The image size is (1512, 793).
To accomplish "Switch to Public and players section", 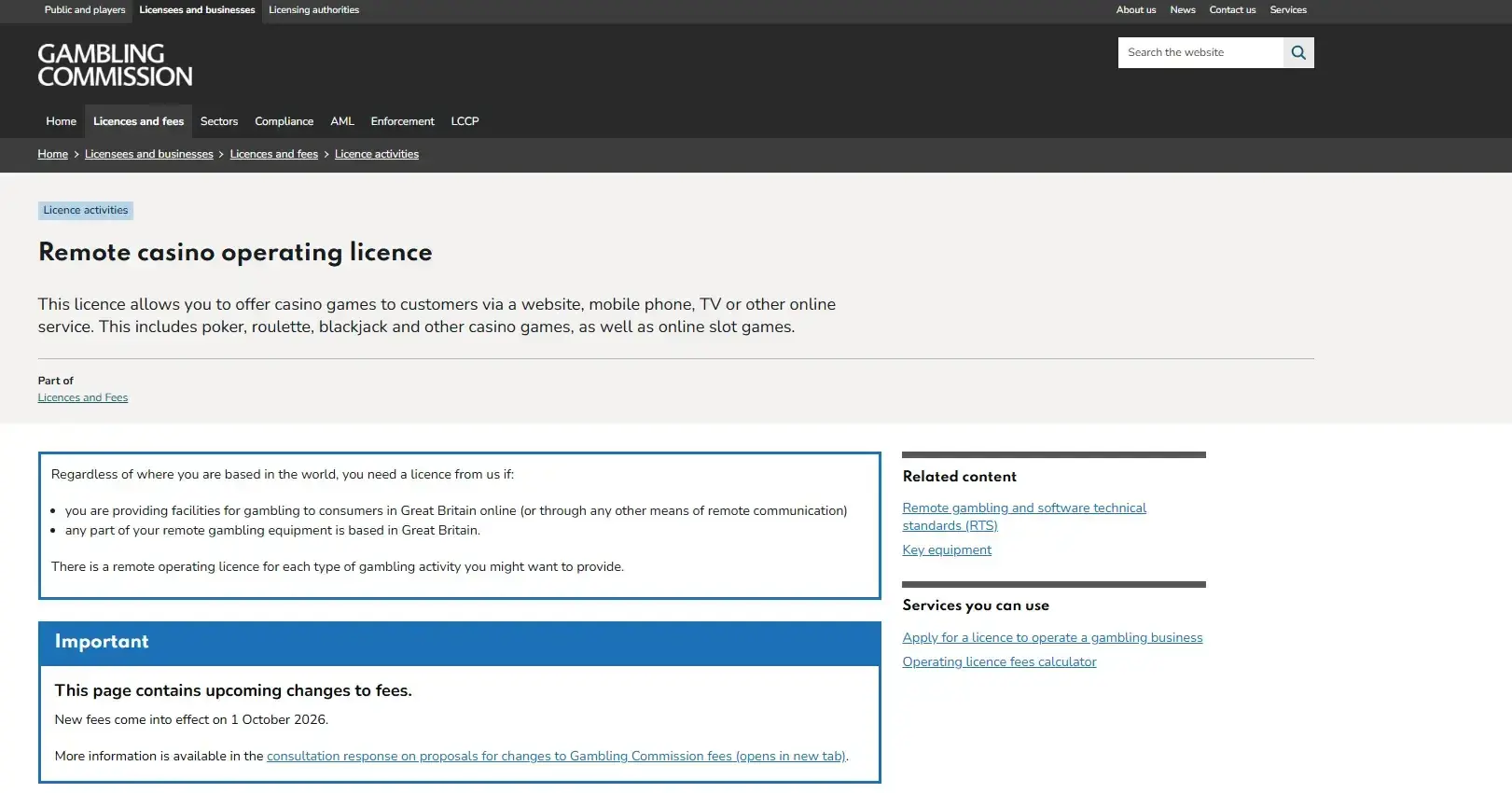I will coord(85,10).
